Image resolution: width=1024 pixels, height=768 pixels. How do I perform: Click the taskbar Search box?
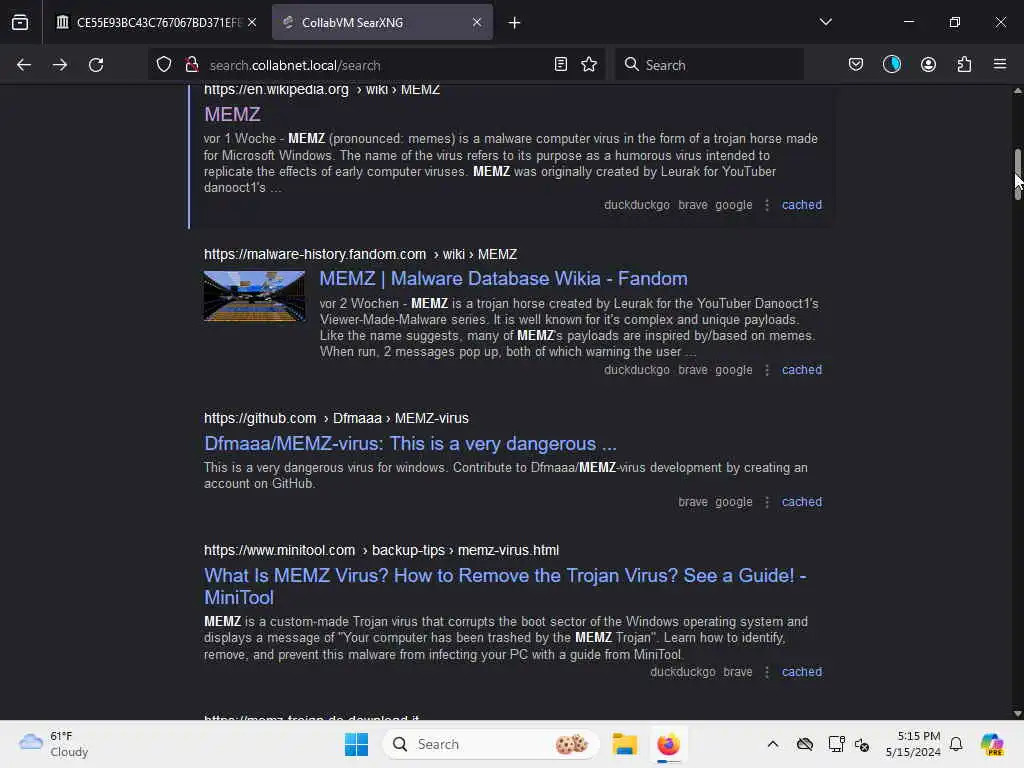click(x=490, y=744)
